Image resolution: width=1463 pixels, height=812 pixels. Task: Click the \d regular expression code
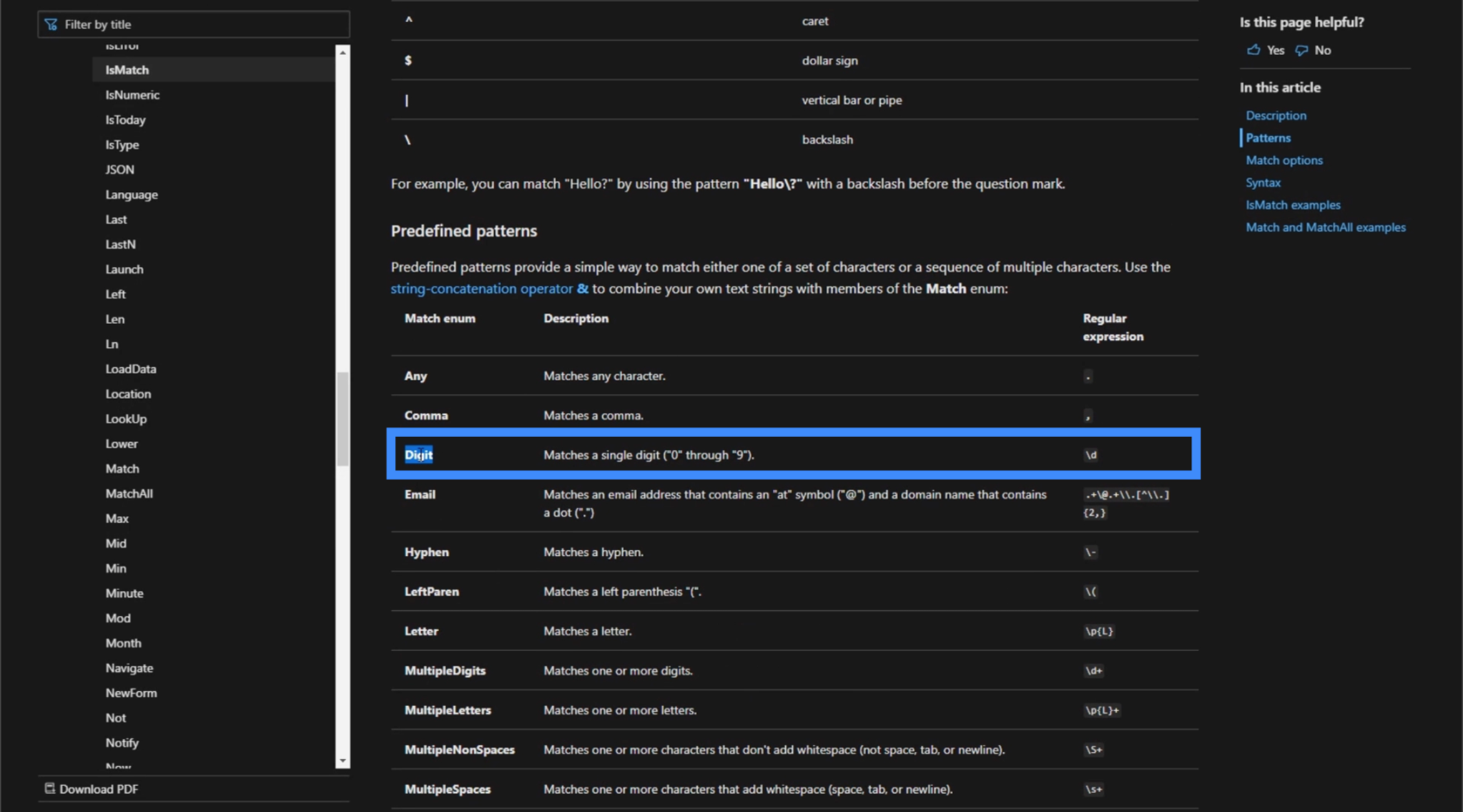[1091, 455]
